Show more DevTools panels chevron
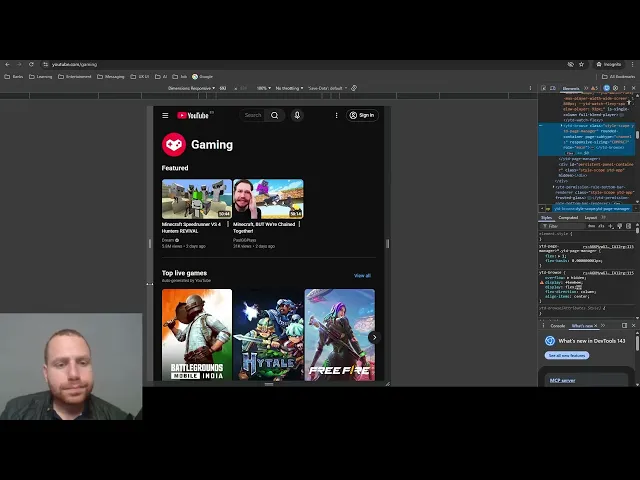This screenshot has height=480, width=640. click(586, 88)
